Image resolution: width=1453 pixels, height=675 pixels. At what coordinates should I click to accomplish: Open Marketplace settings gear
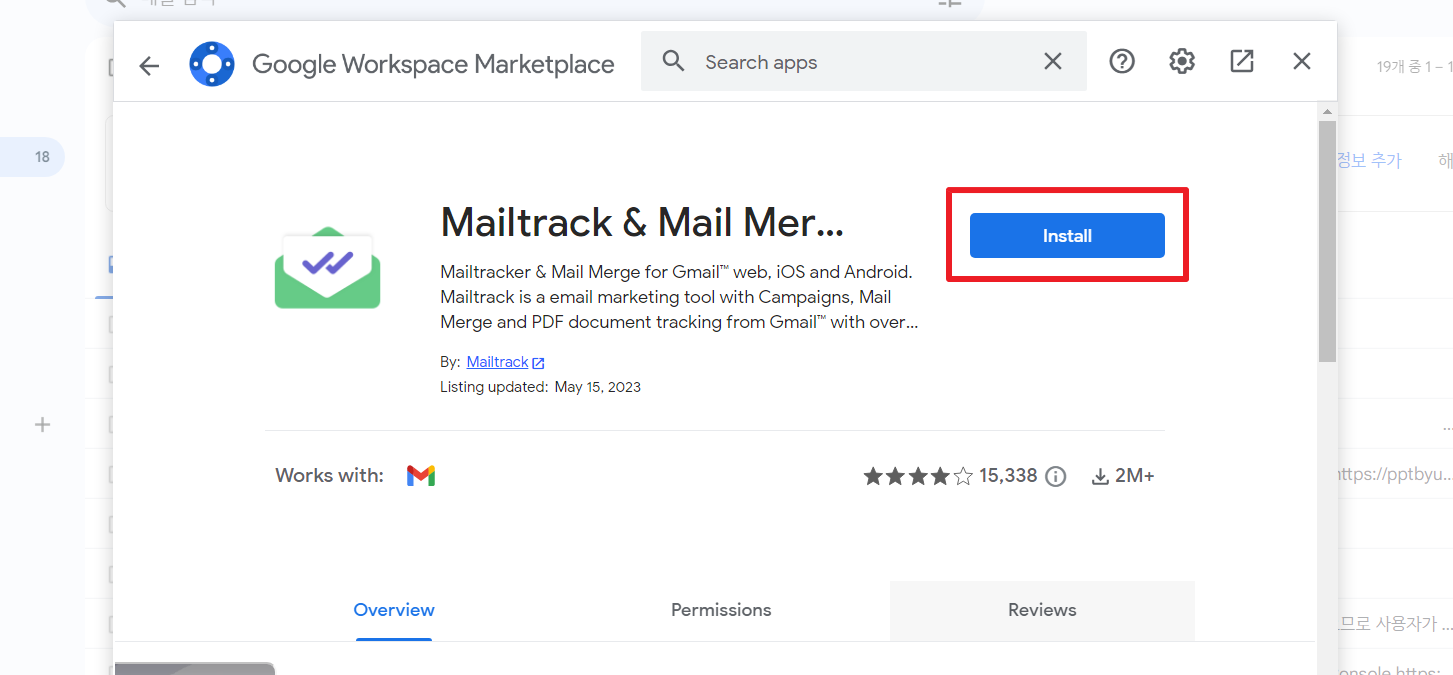[x=1181, y=61]
